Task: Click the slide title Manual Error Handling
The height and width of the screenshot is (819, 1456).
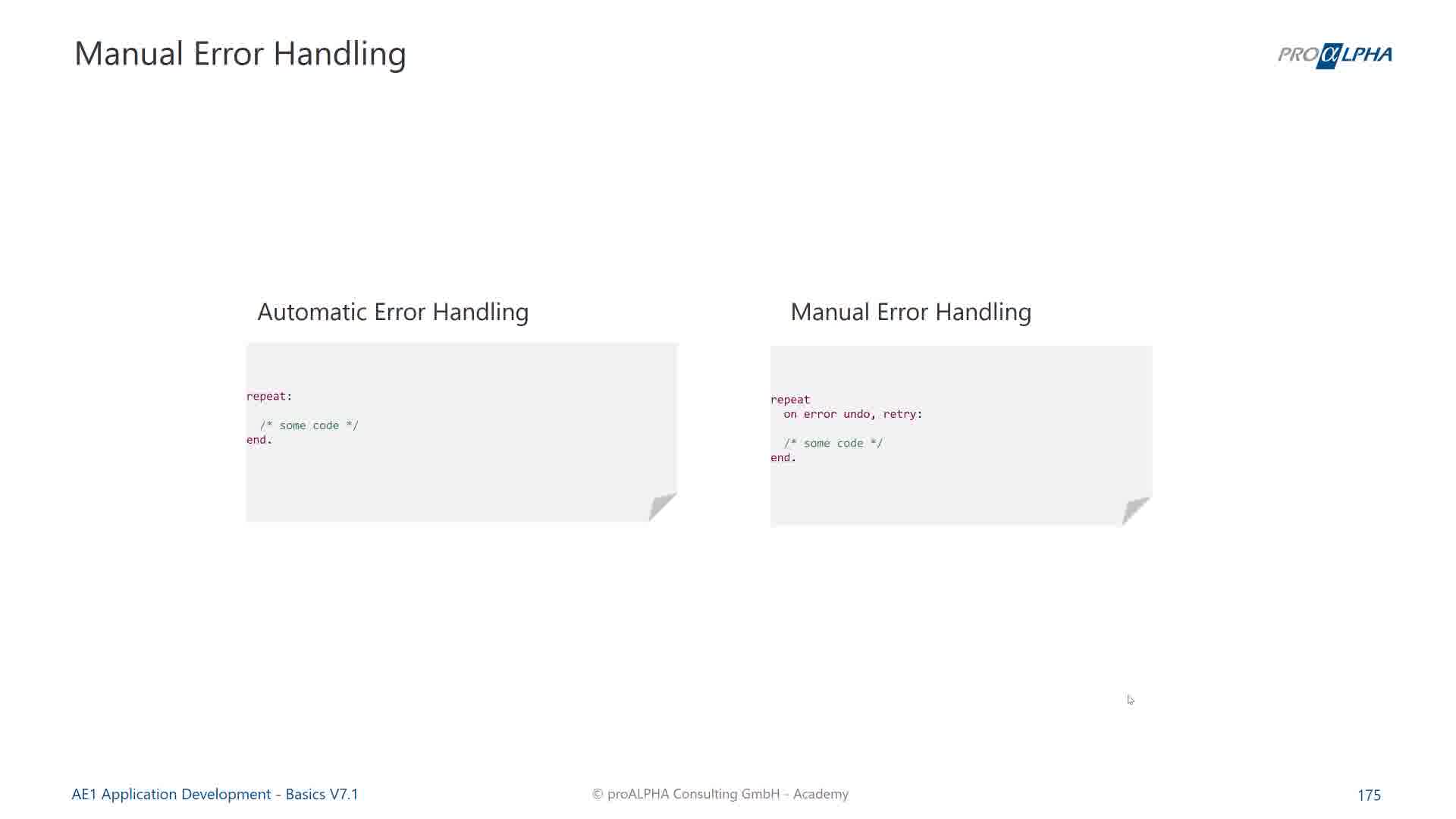Action: [x=240, y=54]
